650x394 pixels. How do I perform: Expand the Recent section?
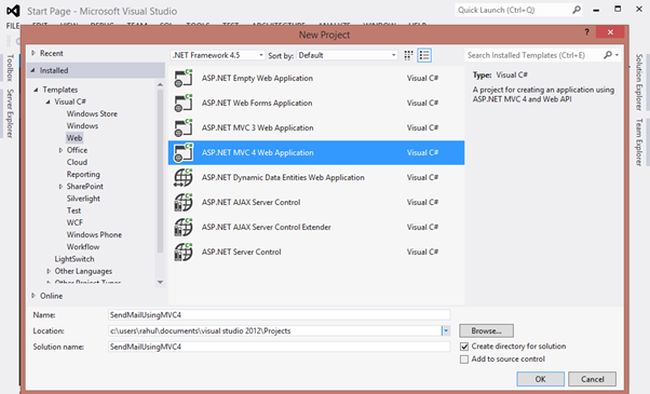point(34,53)
